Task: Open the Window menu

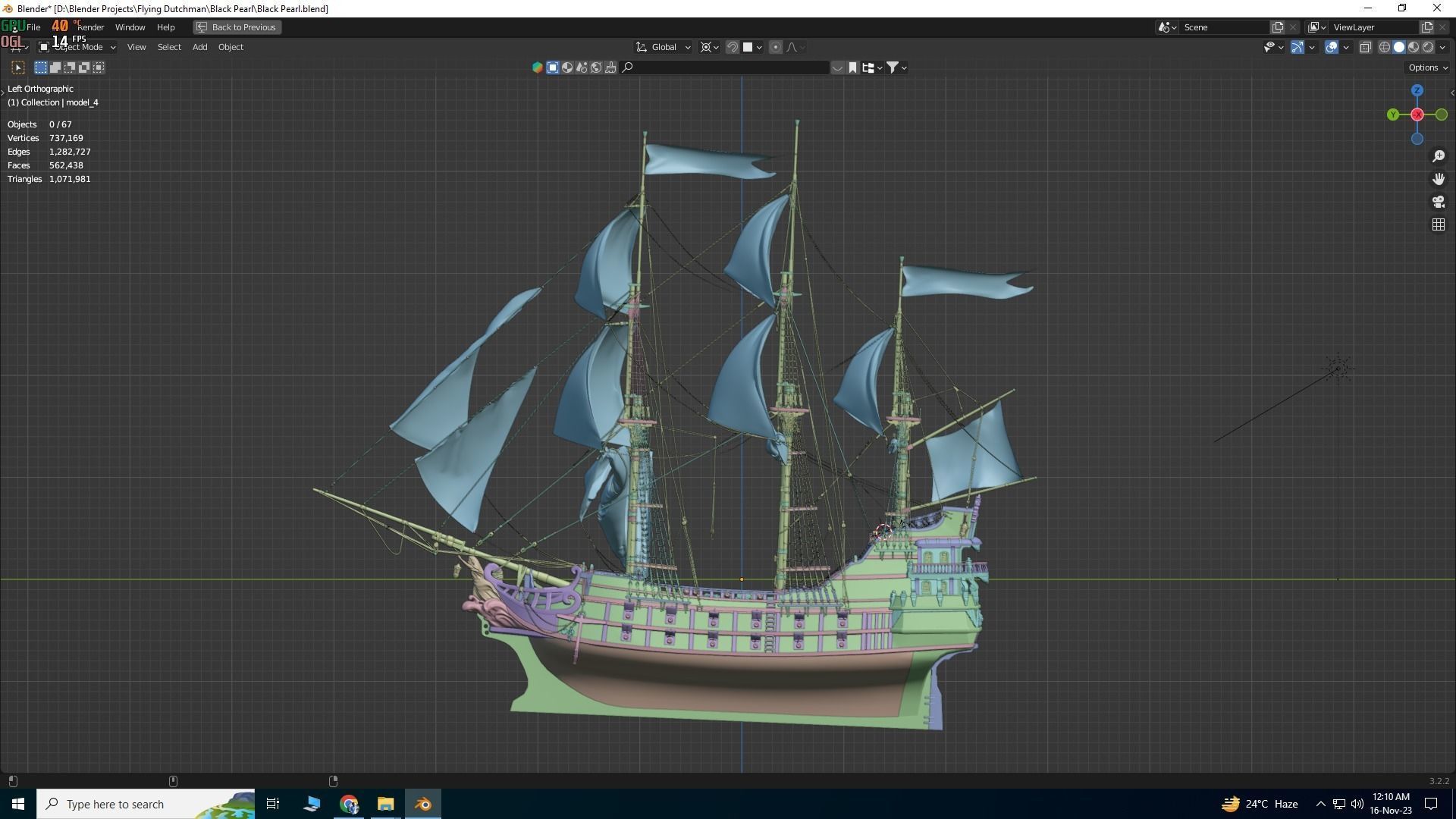Action: (130, 27)
